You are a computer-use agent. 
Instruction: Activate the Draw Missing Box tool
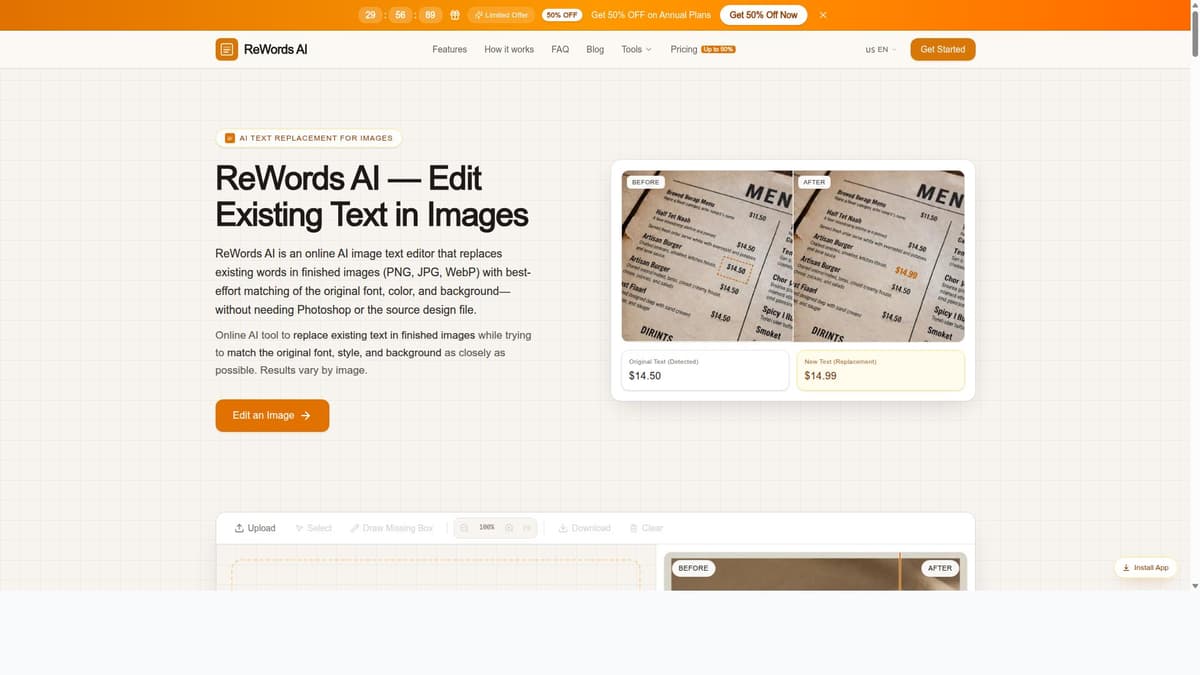[x=391, y=528]
